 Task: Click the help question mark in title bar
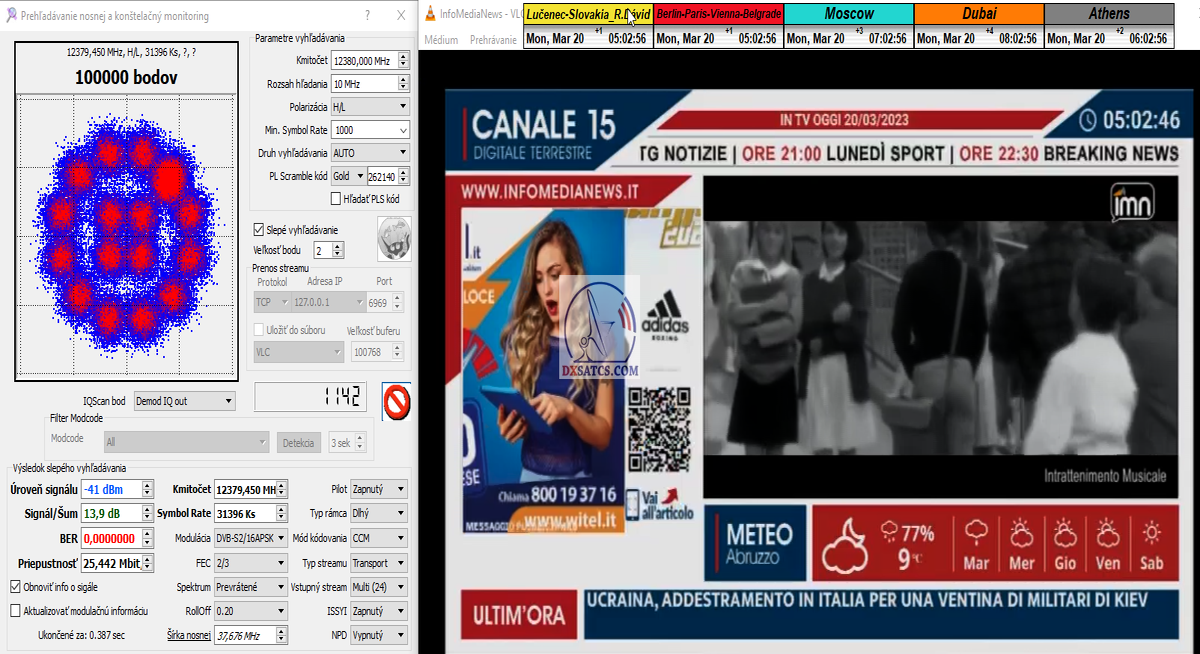367,16
